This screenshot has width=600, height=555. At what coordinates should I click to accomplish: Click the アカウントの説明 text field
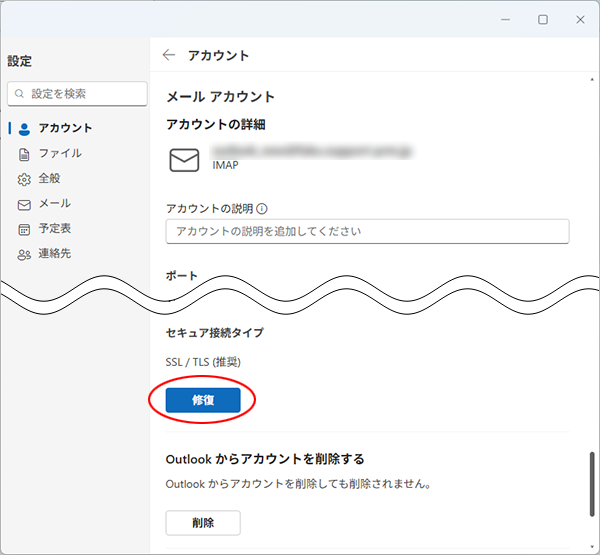(367, 231)
